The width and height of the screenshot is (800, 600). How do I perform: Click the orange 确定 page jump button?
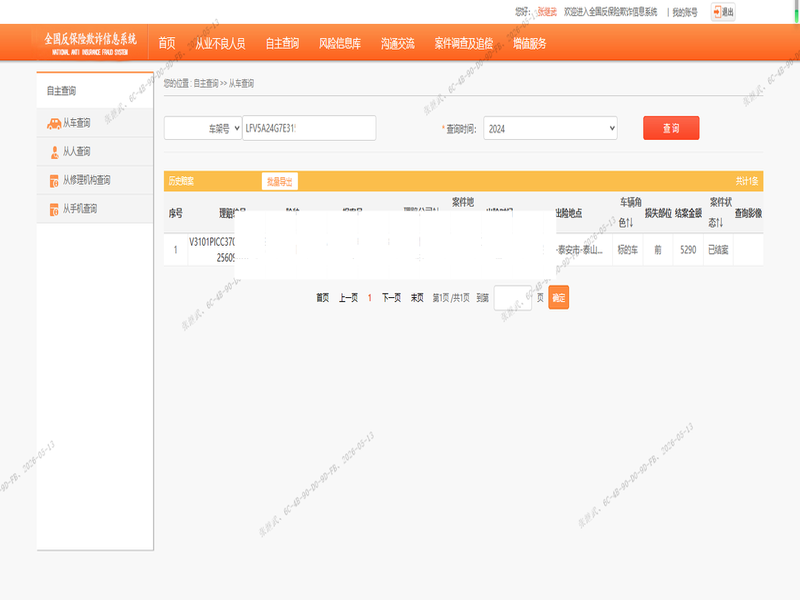[x=559, y=297]
